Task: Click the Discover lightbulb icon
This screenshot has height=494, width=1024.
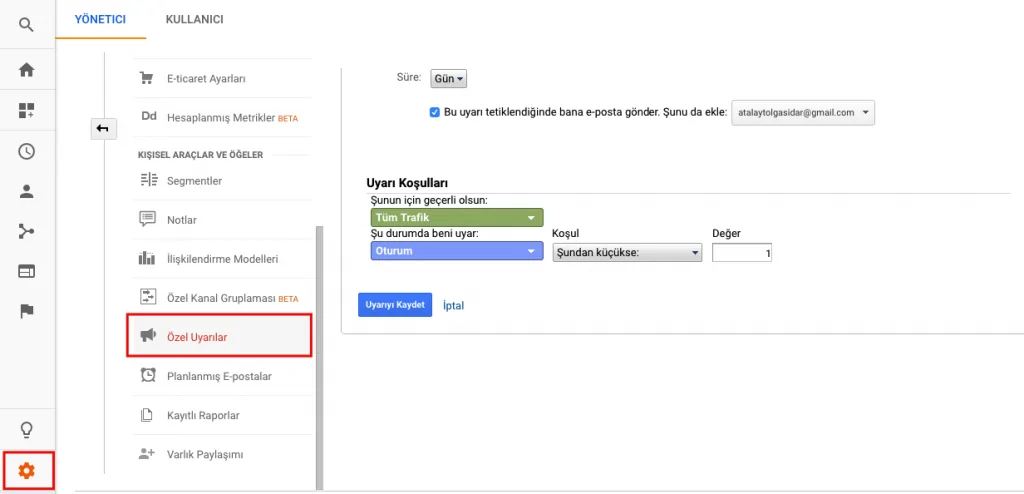Action: click(x=26, y=429)
